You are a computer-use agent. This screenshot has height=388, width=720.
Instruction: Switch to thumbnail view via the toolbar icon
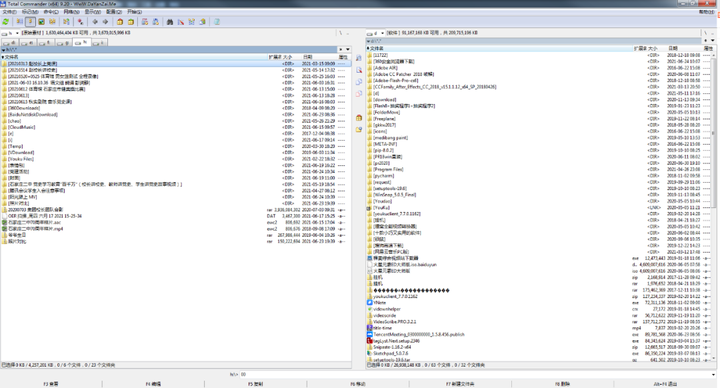coord(41,22)
